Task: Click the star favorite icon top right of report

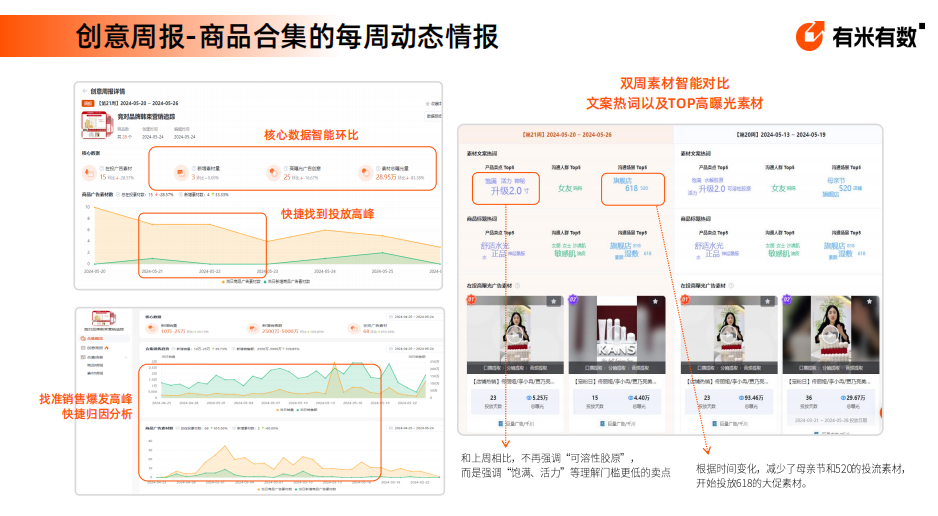Action: [428, 103]
